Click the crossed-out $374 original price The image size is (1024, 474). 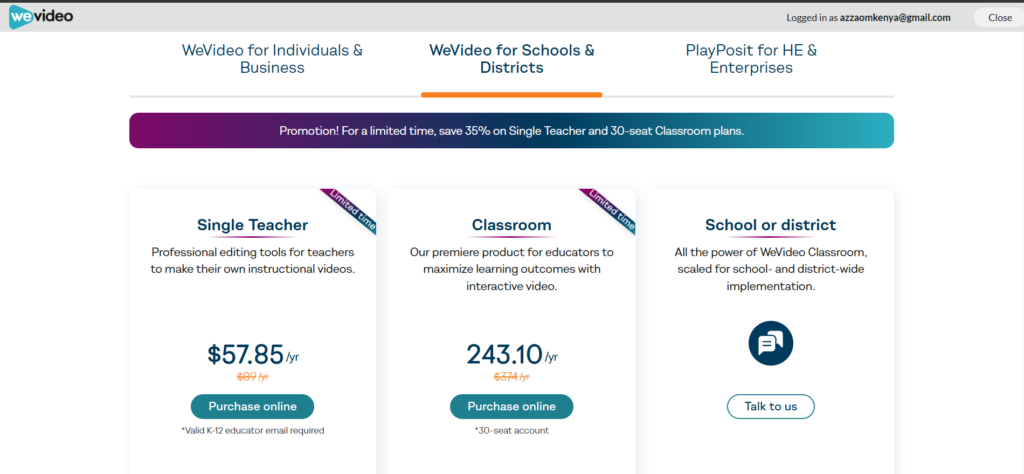(x=511, y=377)
